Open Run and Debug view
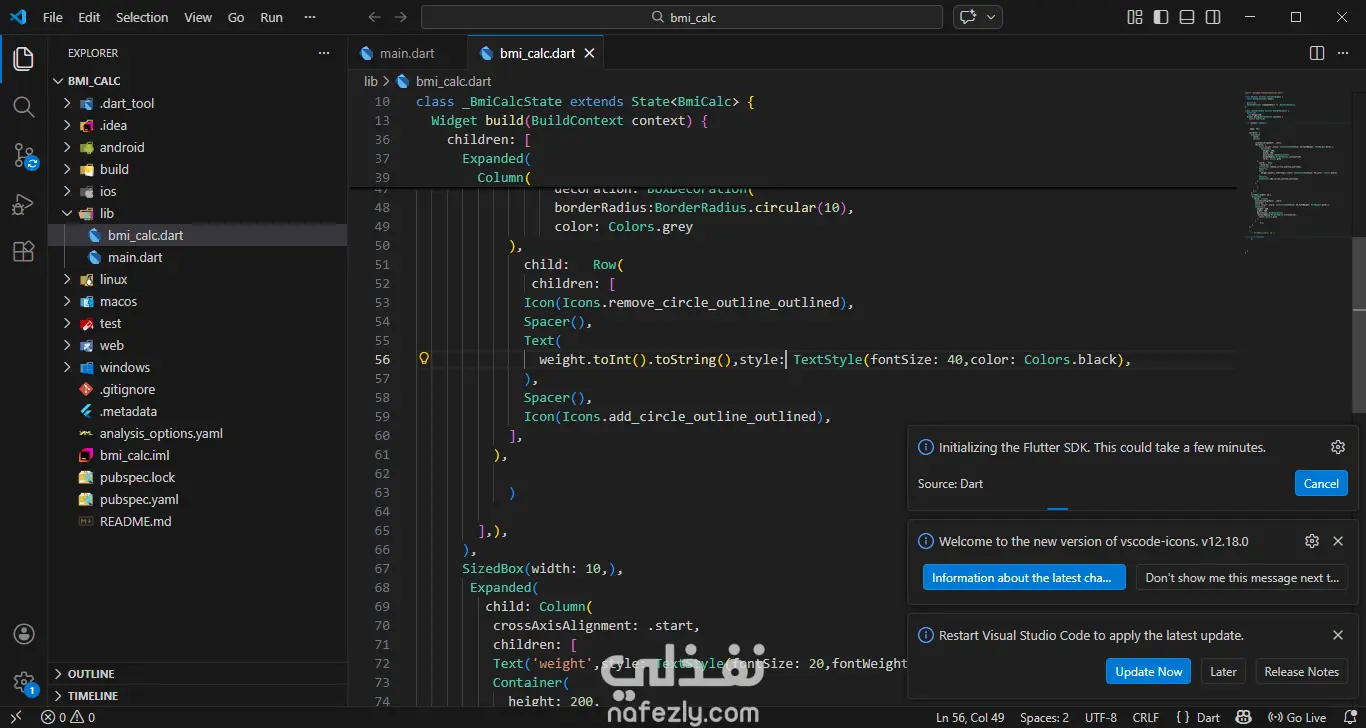This screenshot has width=1366, height=728. [23, 204]
